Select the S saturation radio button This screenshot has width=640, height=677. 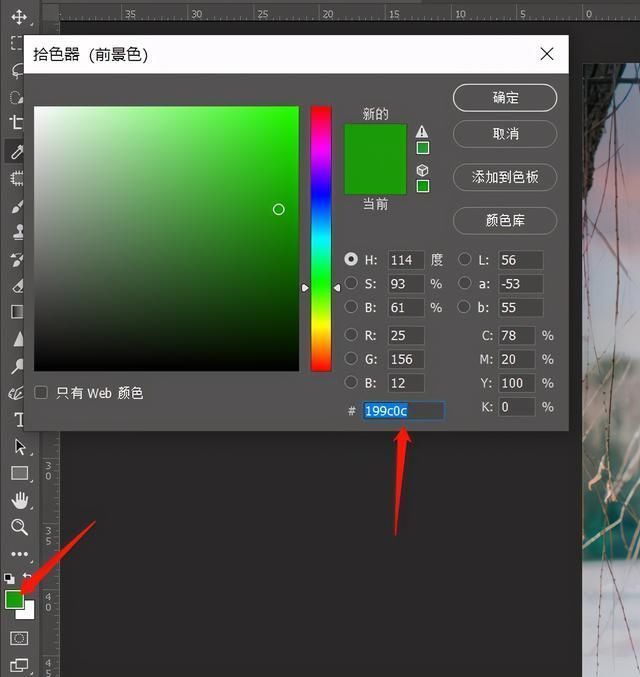click(x=351, y=283)
